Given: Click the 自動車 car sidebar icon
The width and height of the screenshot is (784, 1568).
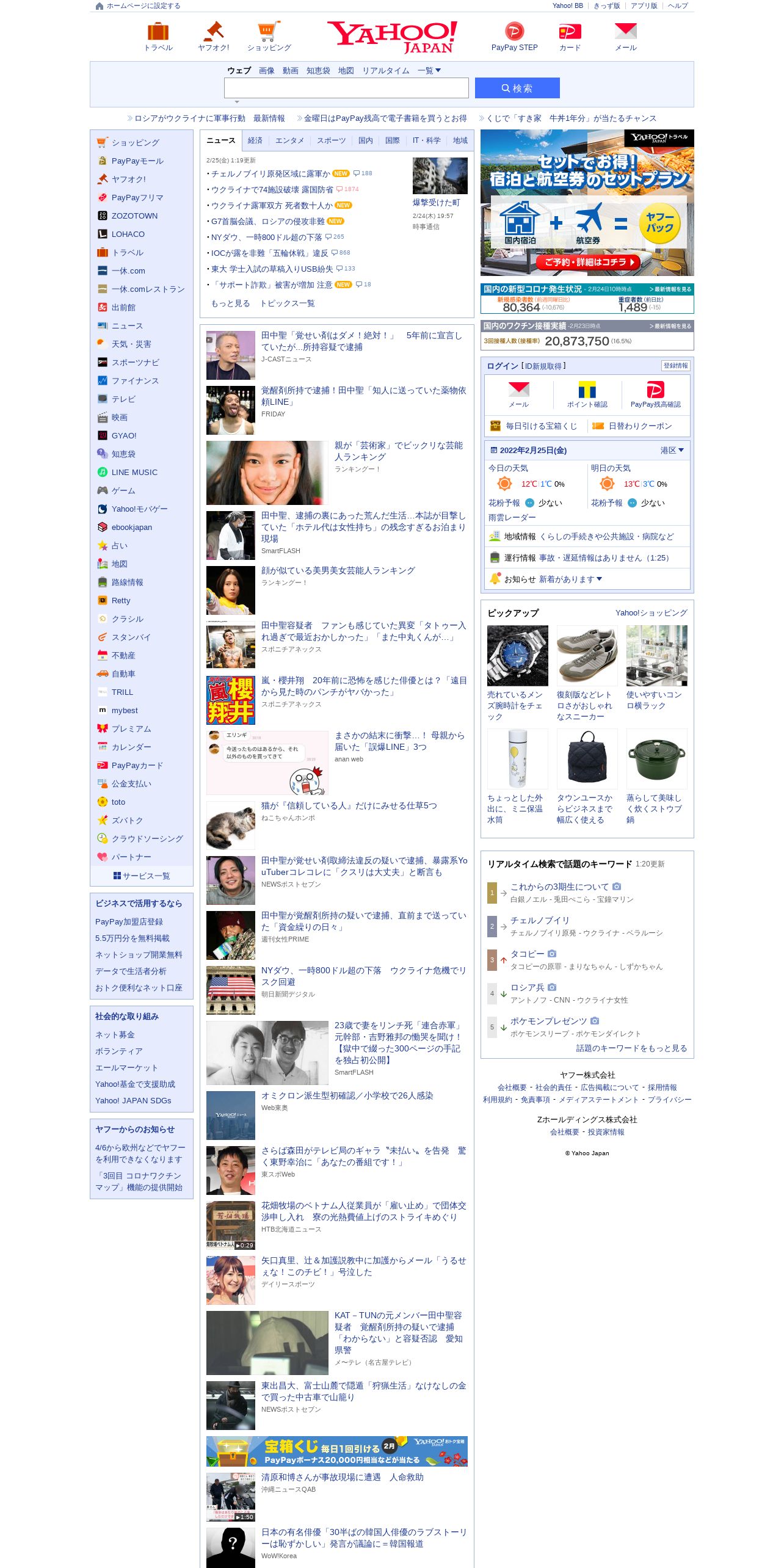Looking at the screenshot, I should [103, 673].
